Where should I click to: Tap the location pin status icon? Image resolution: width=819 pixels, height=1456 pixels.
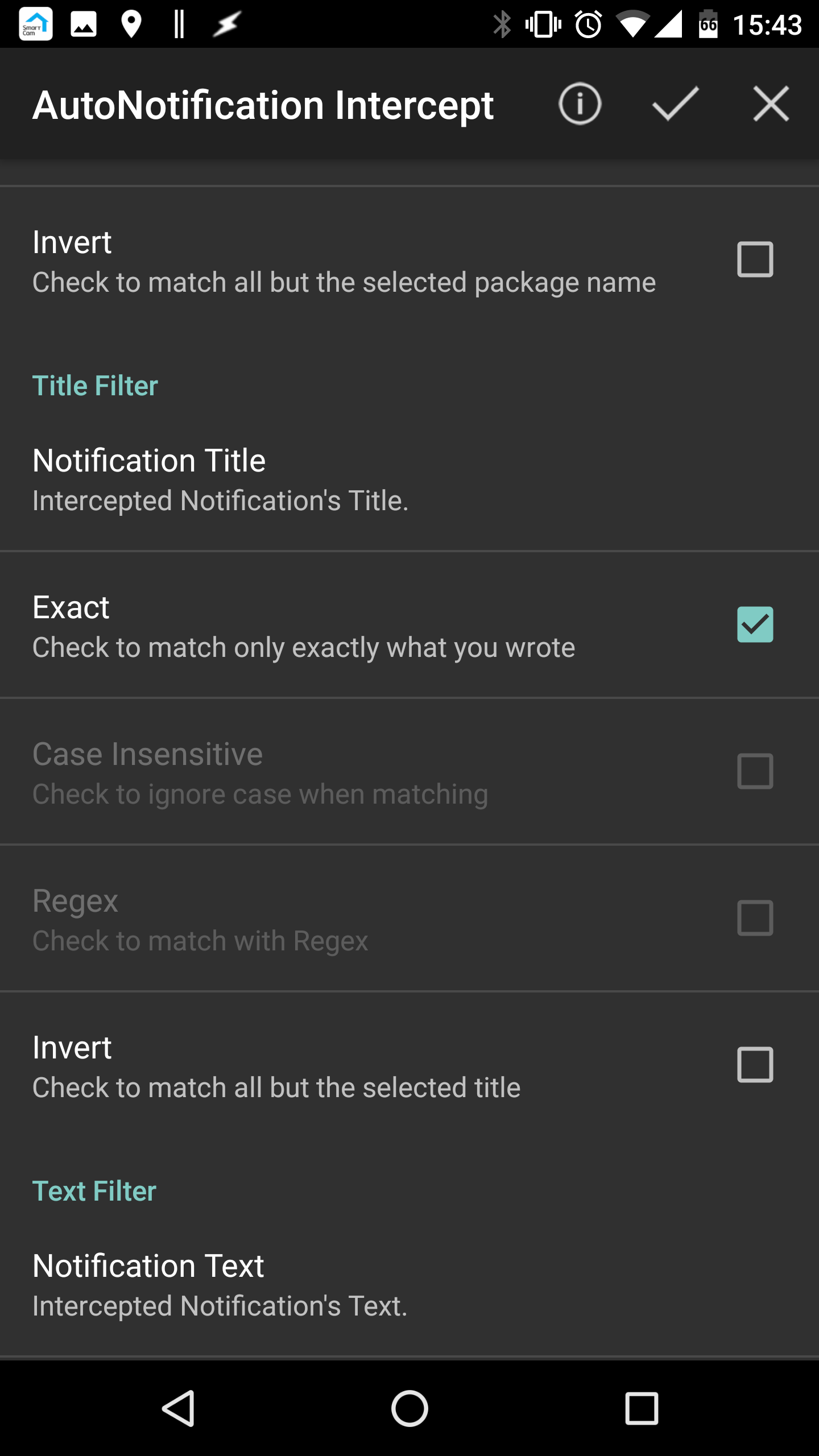pos(131,24)
